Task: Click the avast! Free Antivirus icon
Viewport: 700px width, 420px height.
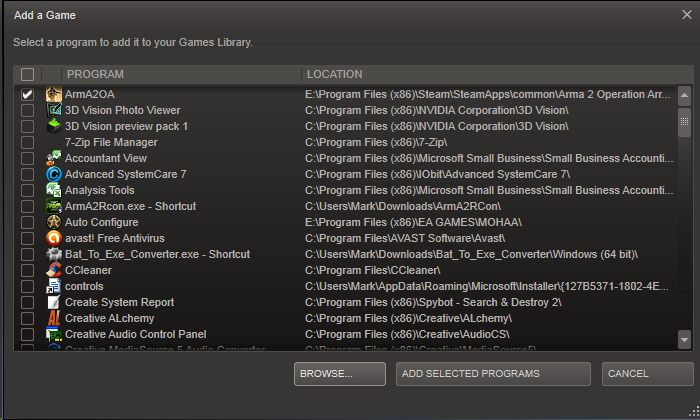Action: point(54,238)
